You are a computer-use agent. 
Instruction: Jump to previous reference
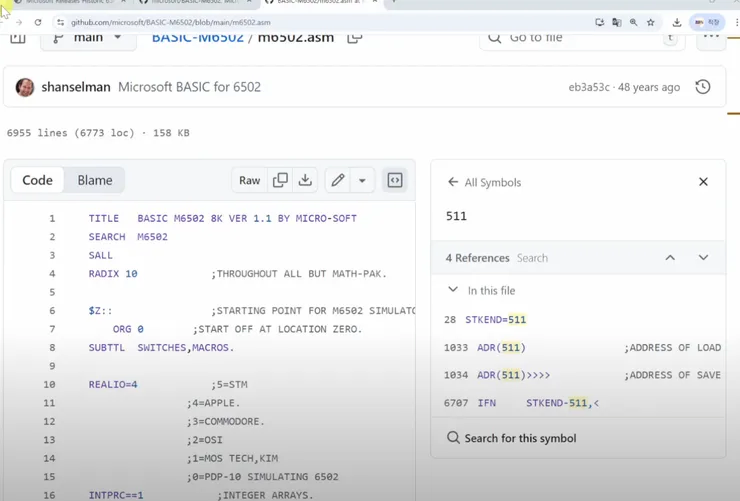(670, 258)
